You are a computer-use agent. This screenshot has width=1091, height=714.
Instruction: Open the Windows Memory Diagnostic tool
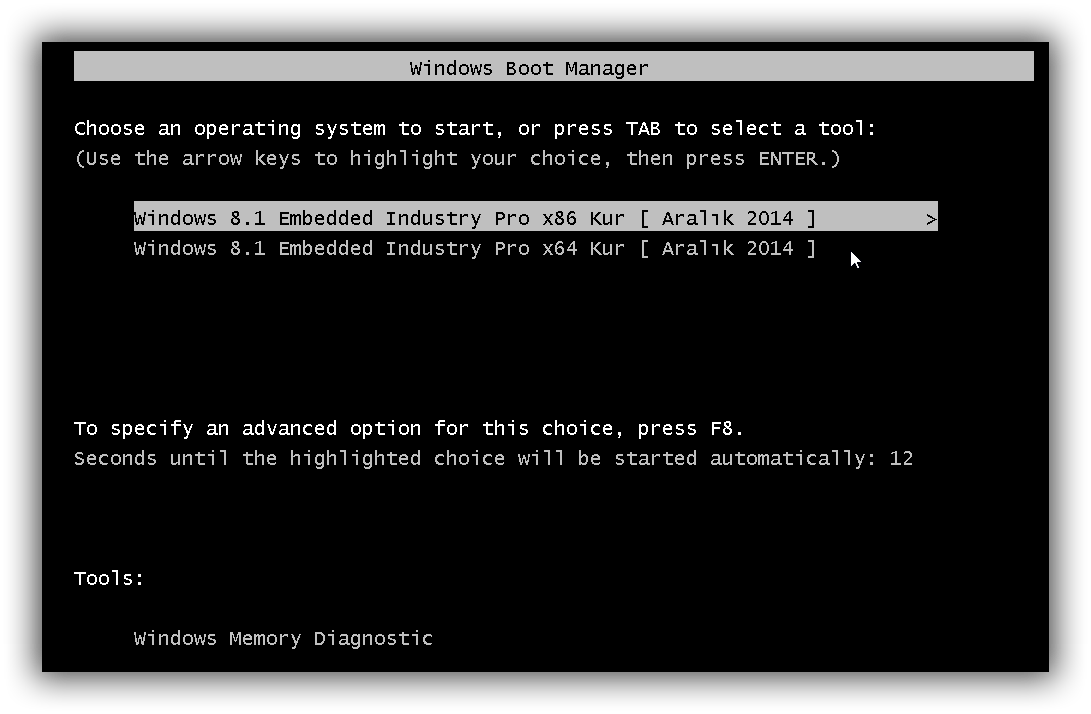tap(283, 638)
